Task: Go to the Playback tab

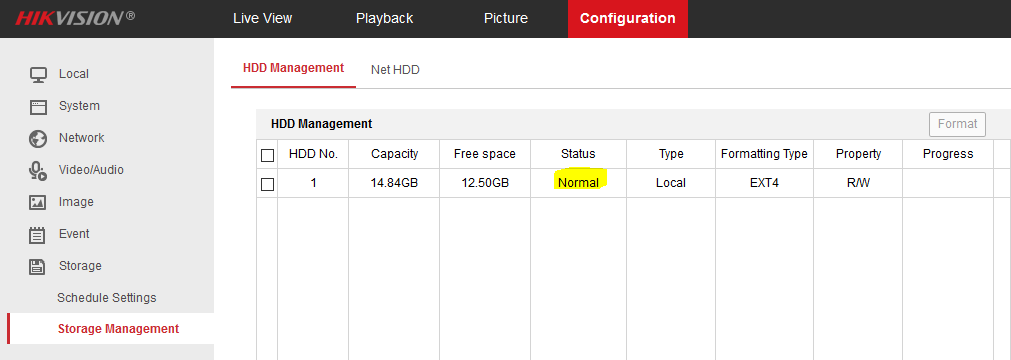Action: (384, 19)
